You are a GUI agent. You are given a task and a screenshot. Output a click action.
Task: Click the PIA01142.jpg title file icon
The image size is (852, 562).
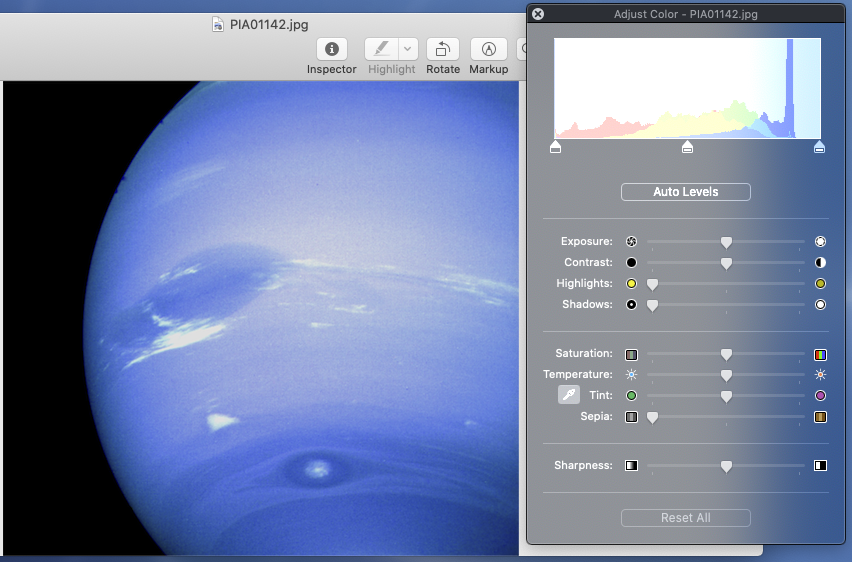pos(218,25)
